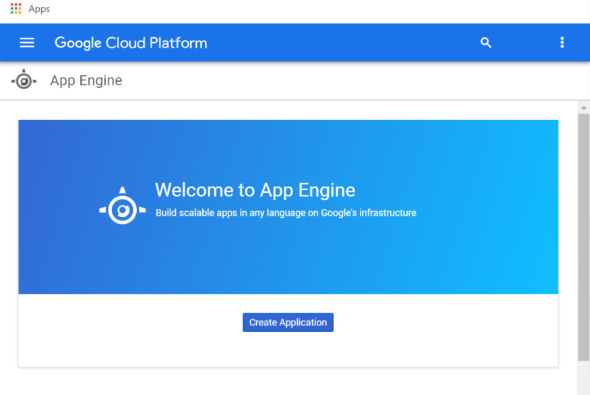
Task: Click the vertical scrollbar thumb
Action: pos(584,237)
